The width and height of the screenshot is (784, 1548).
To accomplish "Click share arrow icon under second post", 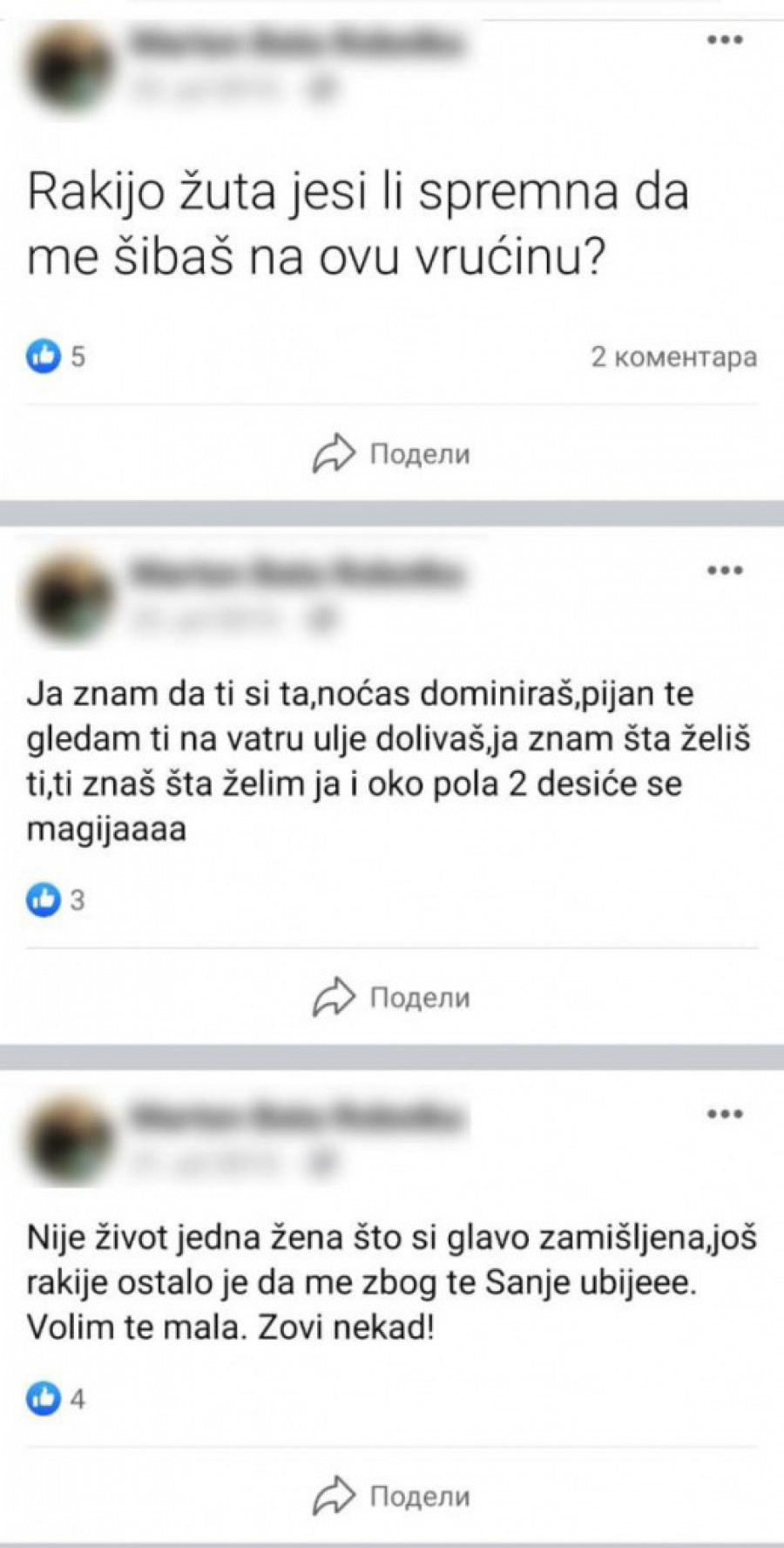I will tap(334, 997).
